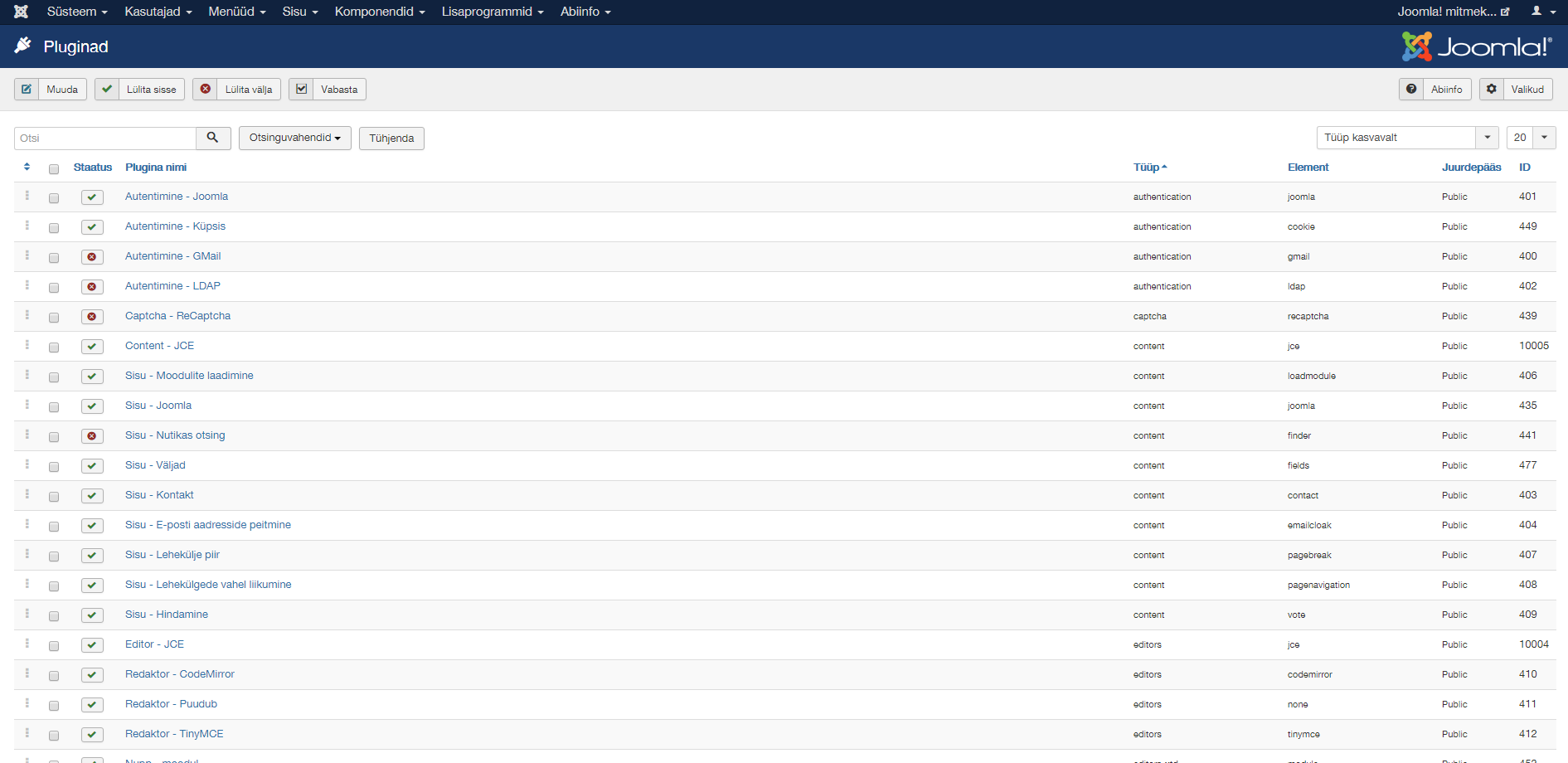The width and height of the screenshot is (1568, 763).
Task: Open the Süsteem menu
Action: point(77,12)
